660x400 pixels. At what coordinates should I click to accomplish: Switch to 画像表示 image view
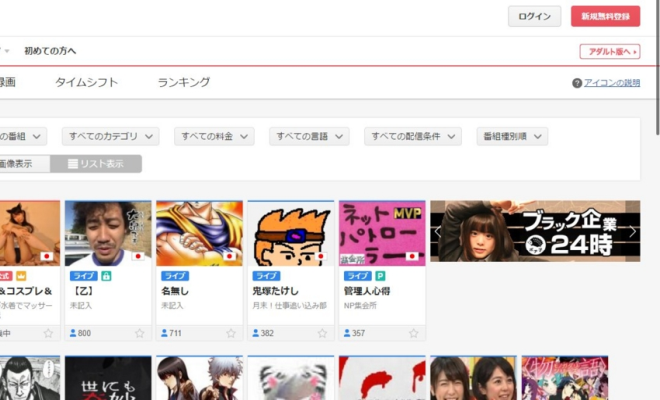click(20, 164)
